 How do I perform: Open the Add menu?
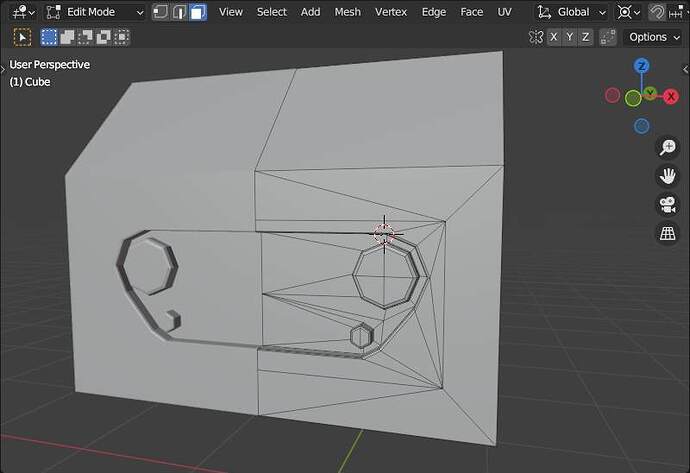click(x=311, y=12)
